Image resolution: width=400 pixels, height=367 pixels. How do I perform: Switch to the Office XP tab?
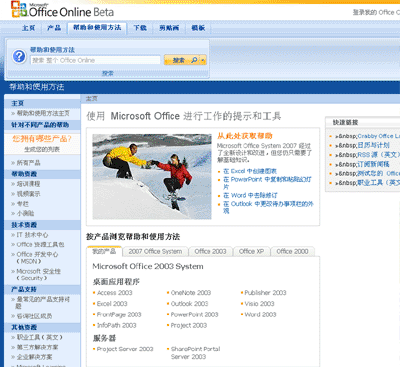coord(251,251)
